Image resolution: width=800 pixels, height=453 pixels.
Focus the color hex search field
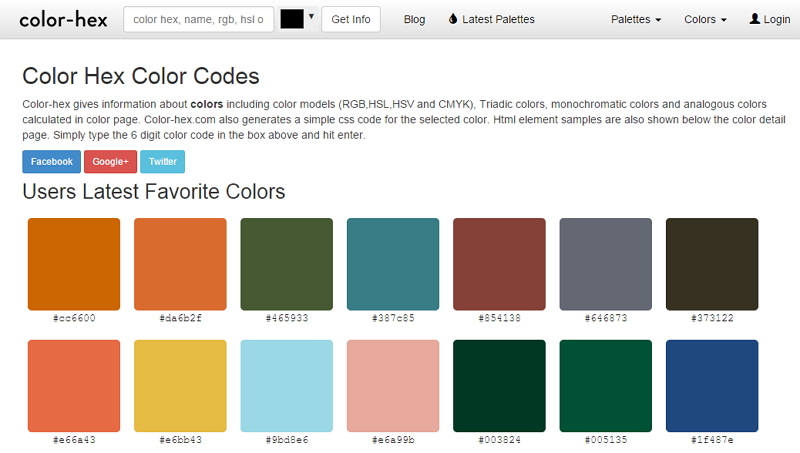[x=199, y=19]
